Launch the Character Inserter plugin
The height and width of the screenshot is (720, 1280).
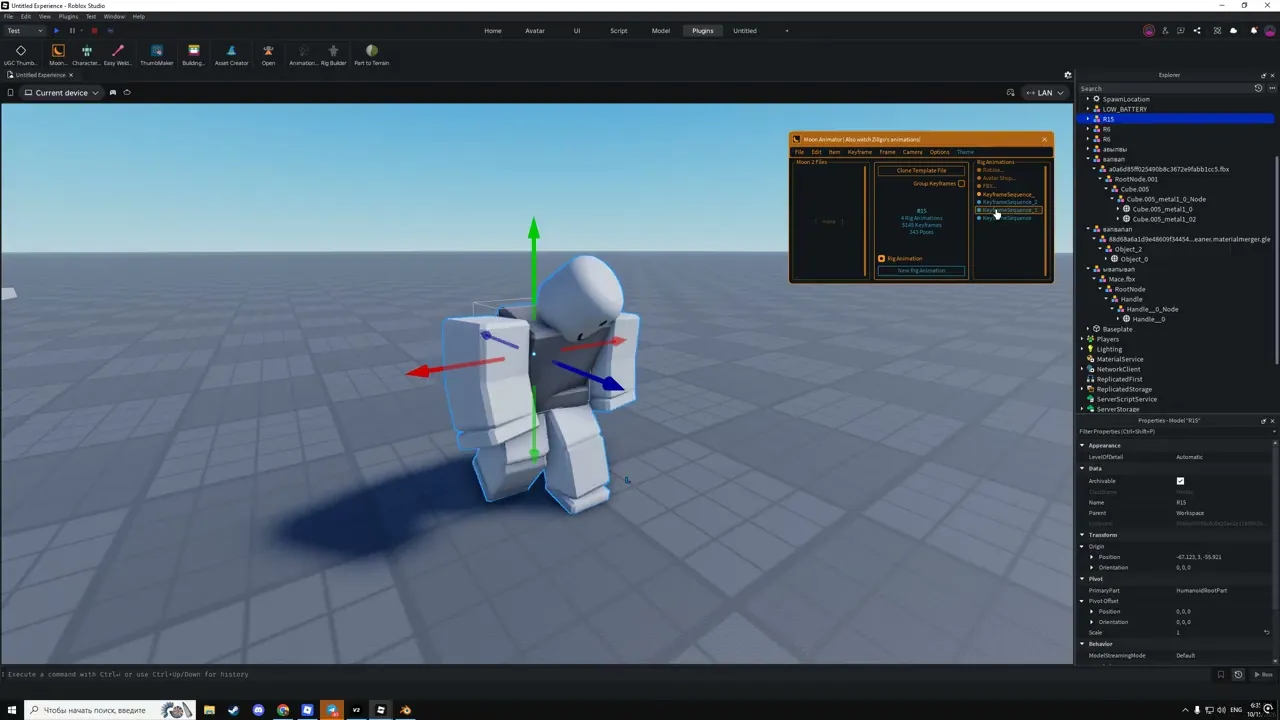coord(86,54)
